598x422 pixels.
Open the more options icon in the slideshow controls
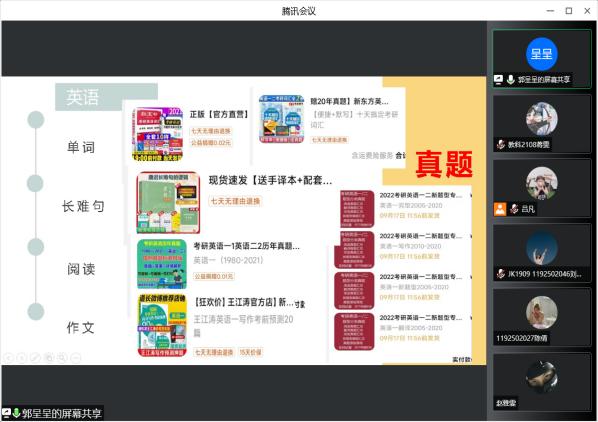point(76,358)
